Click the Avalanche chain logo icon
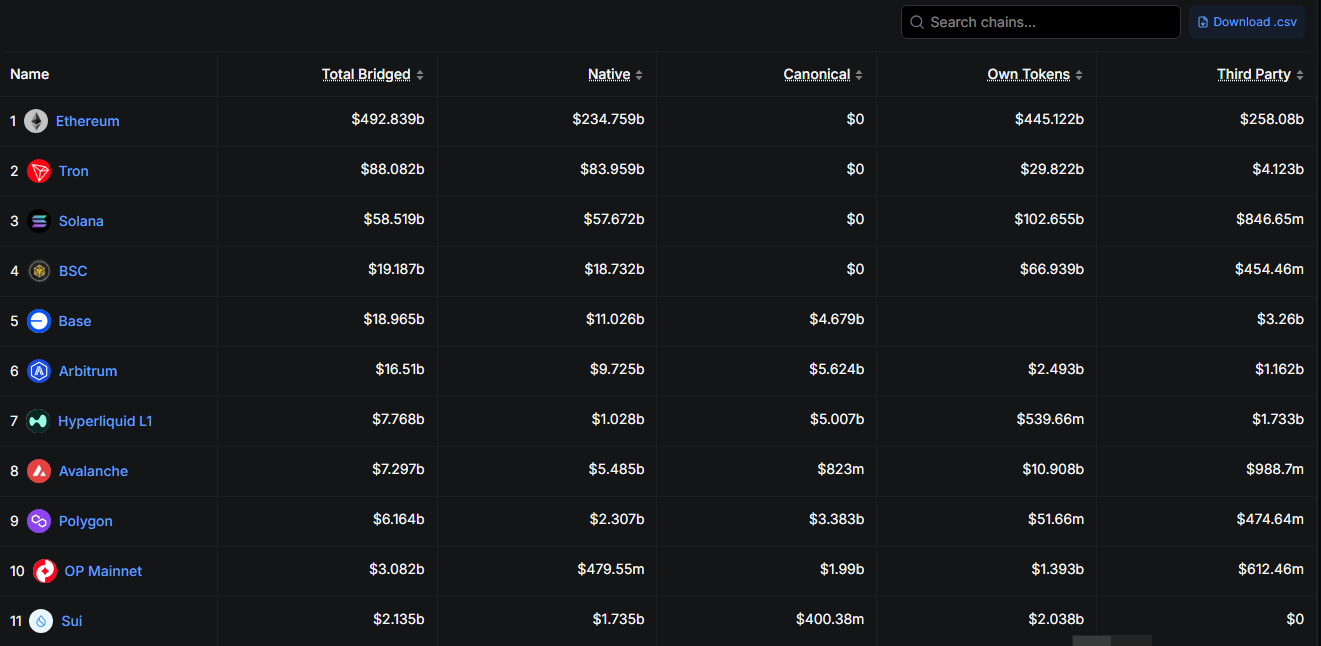This screenshot has width=1321, height=646. coord(39,471)
